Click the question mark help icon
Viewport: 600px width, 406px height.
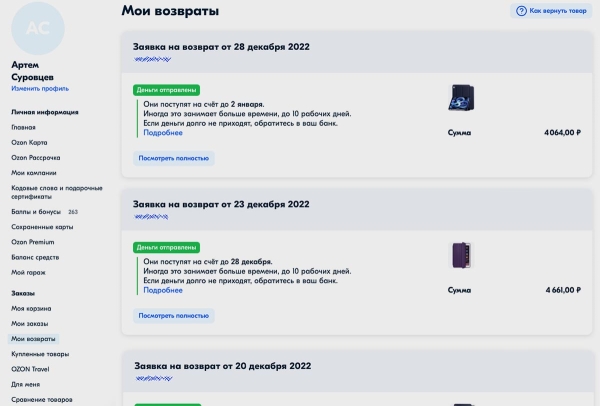tap(521, 11)
